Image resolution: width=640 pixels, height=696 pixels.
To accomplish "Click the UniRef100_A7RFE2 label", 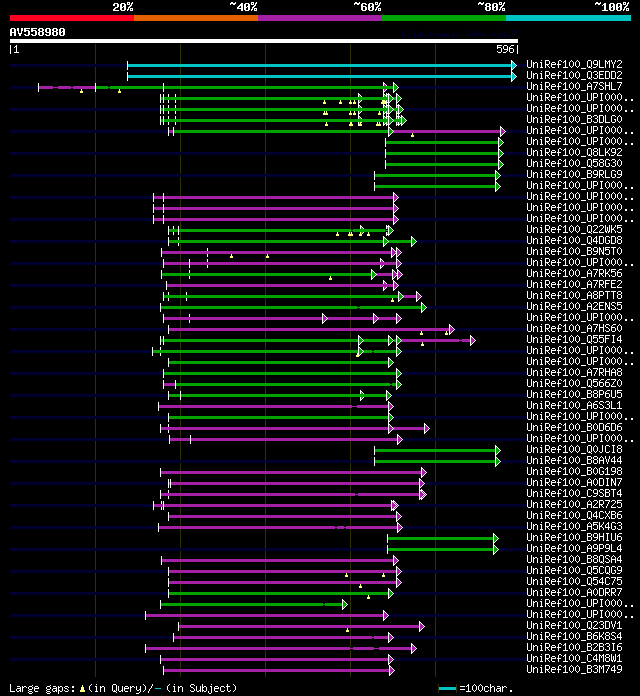I will point(574,284).
